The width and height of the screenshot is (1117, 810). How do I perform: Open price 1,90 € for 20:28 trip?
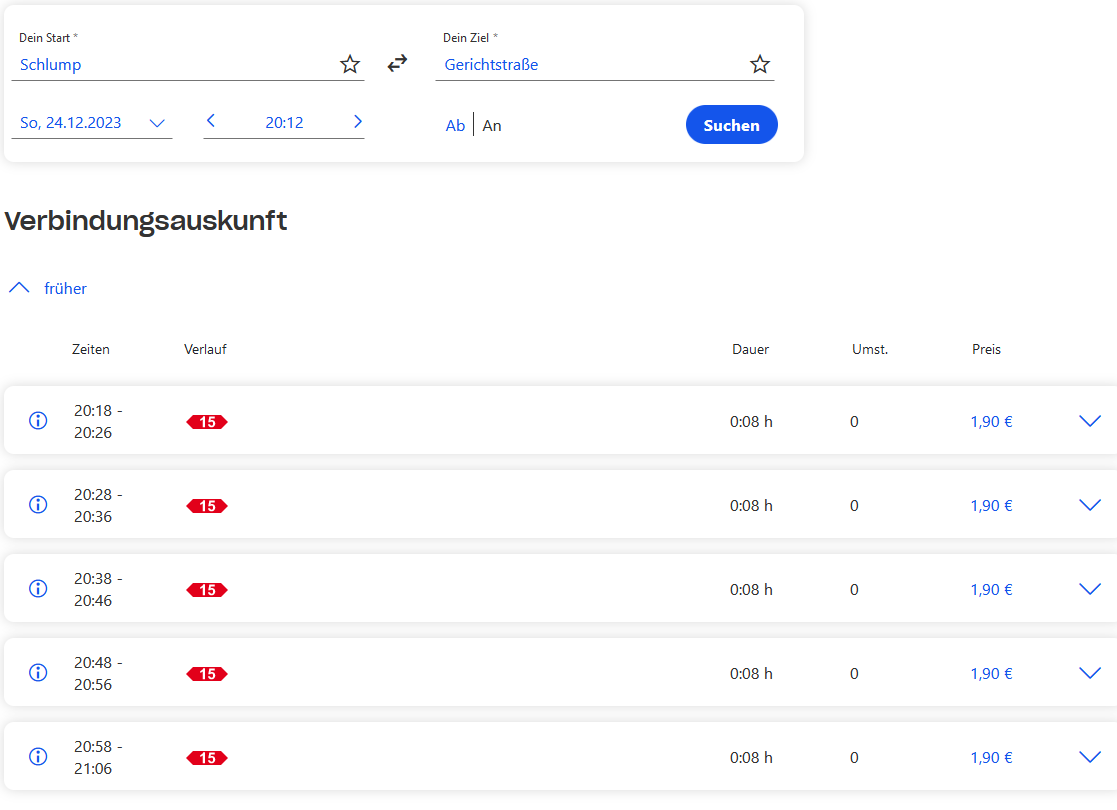pyautogui.click(x=991, y=505)
